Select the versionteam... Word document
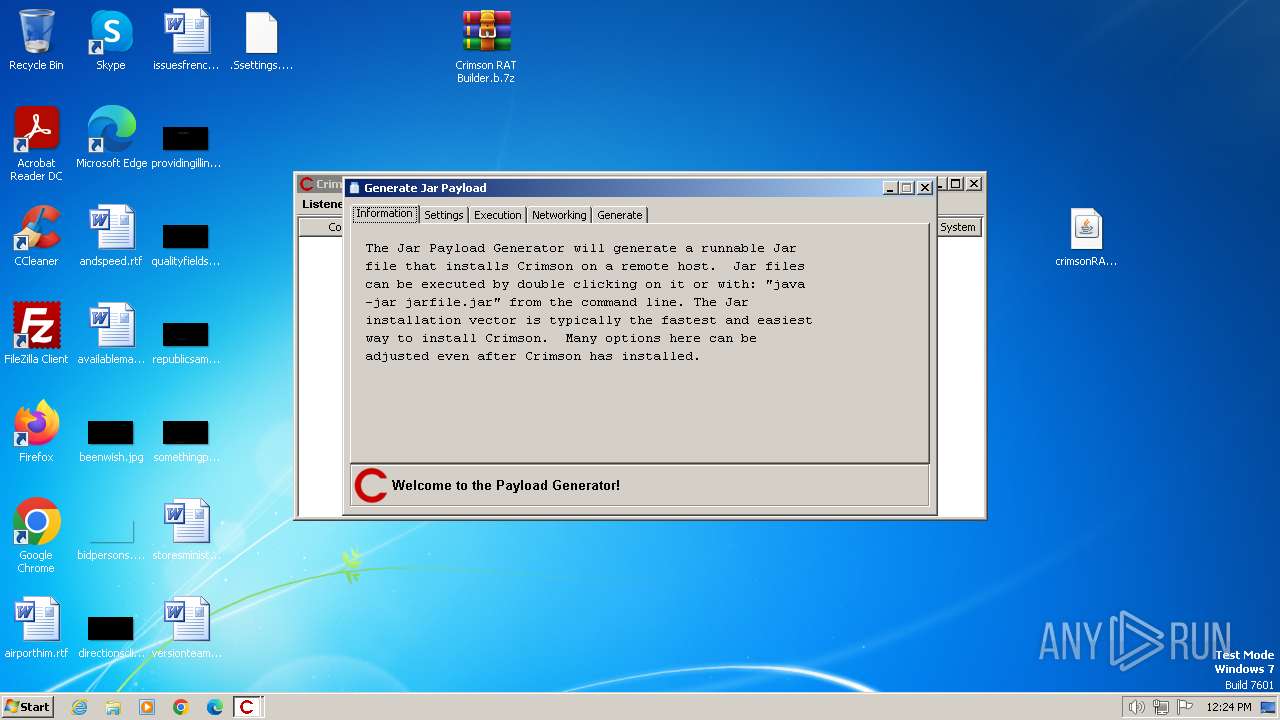 point(186,628)
